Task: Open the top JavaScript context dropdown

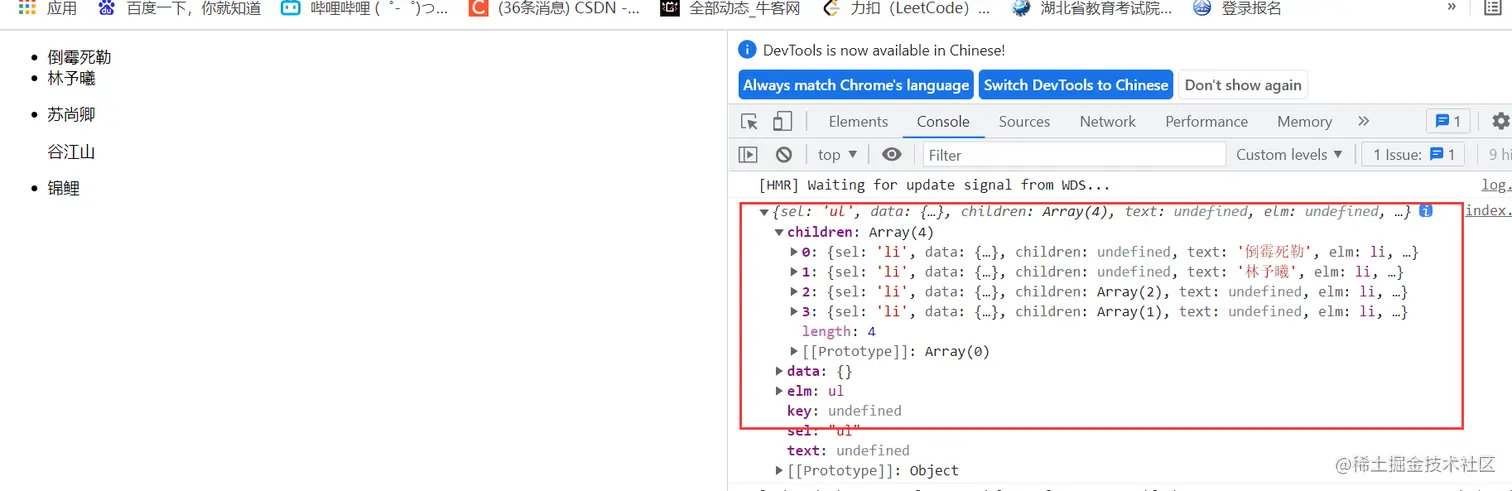Action: point(837,154)
